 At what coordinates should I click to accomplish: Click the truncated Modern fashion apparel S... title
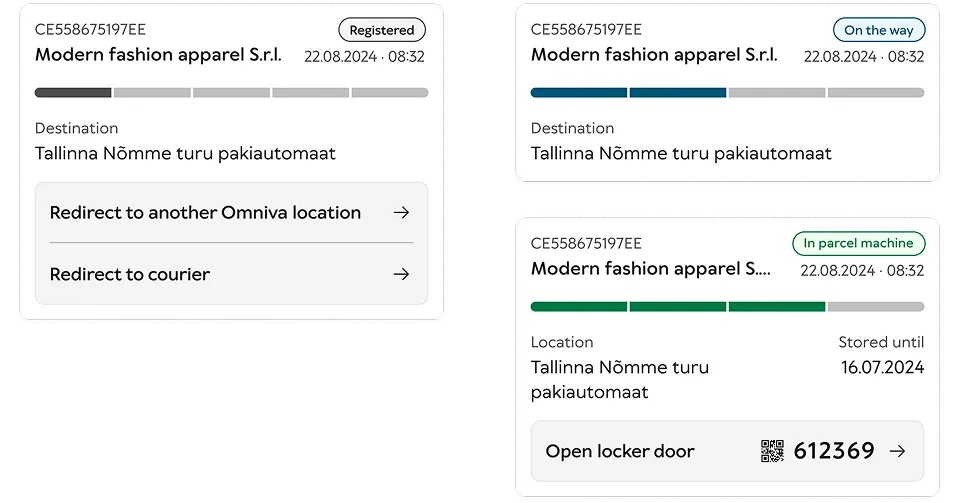tap(651, 269)
